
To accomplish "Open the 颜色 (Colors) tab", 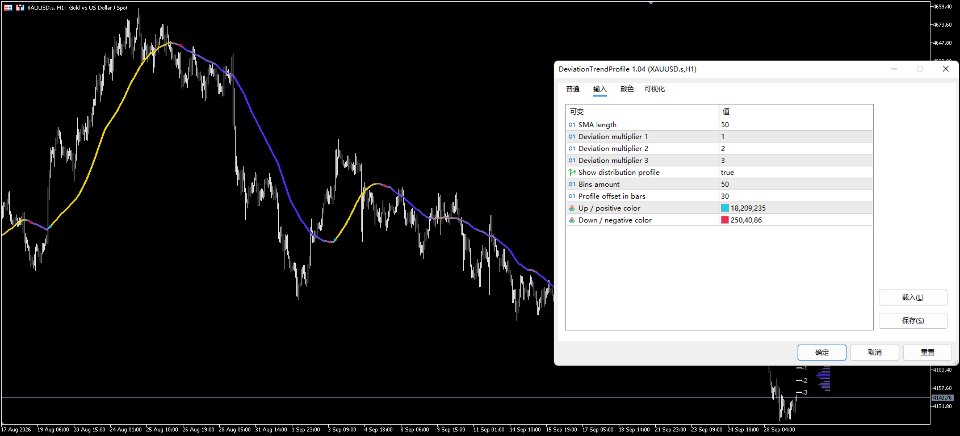I will tap(627, 89).
